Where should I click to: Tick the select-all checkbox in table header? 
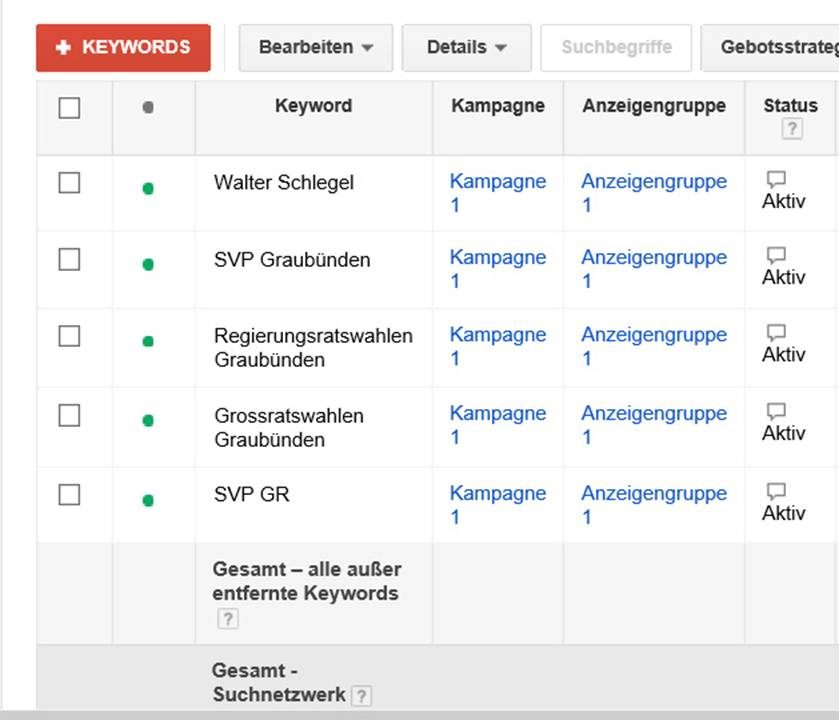pyautogui.click(x=69, y=108)
